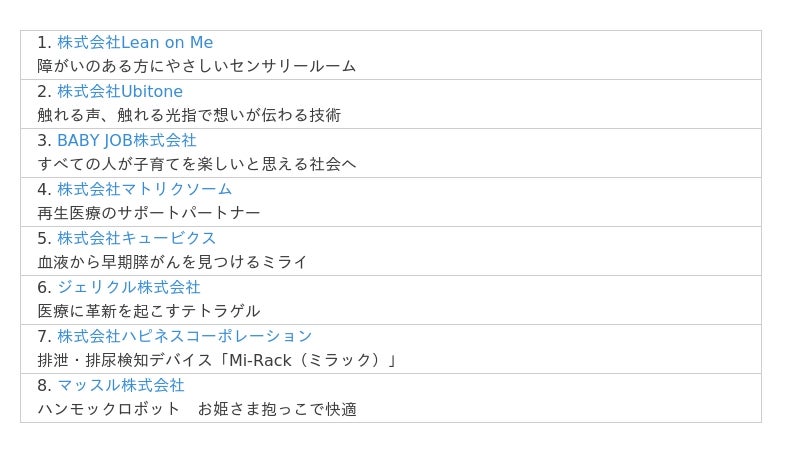Click the ジェリクル株式会社 link
The height and width of the screenshot is (453, 800).
128,287
